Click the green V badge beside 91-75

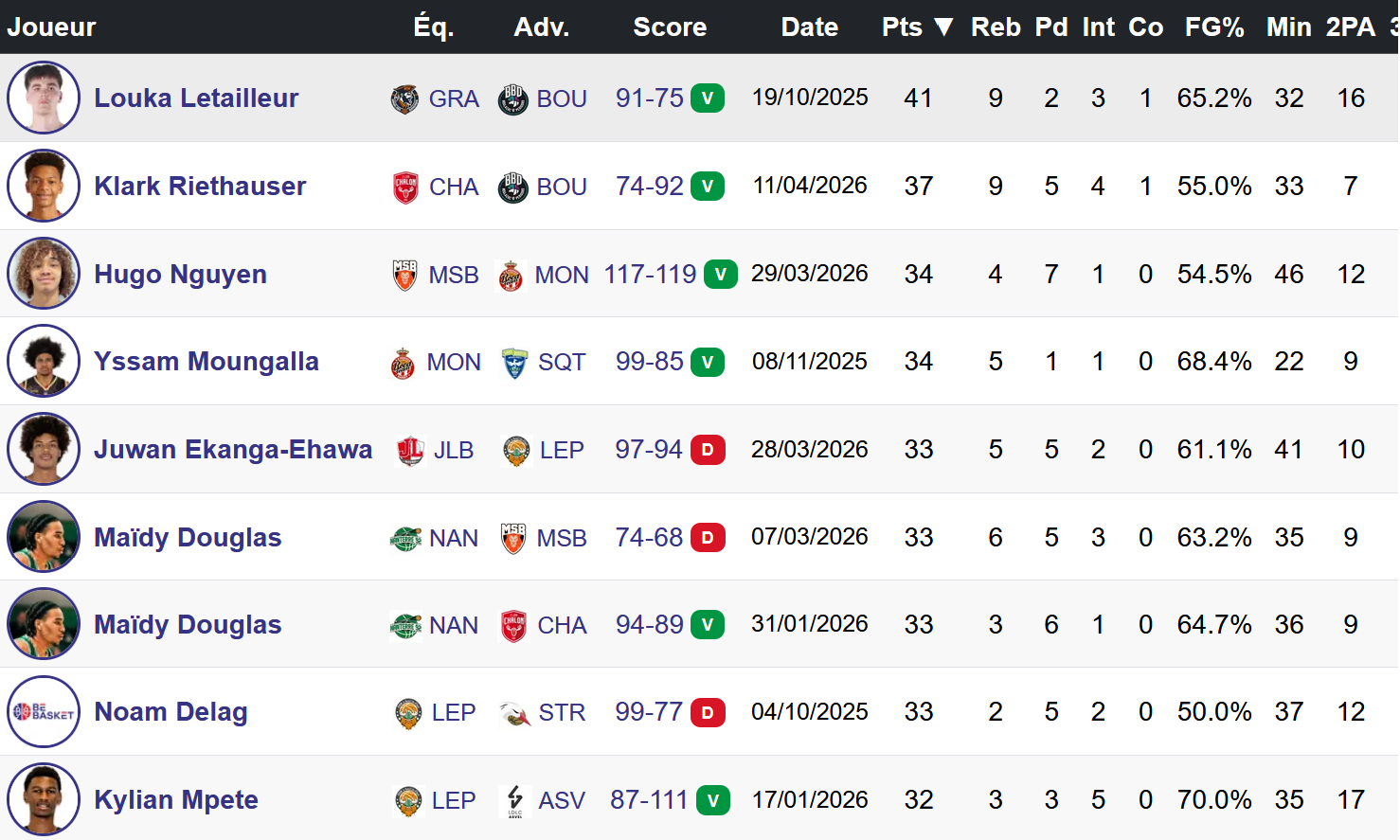pos(708,98)
